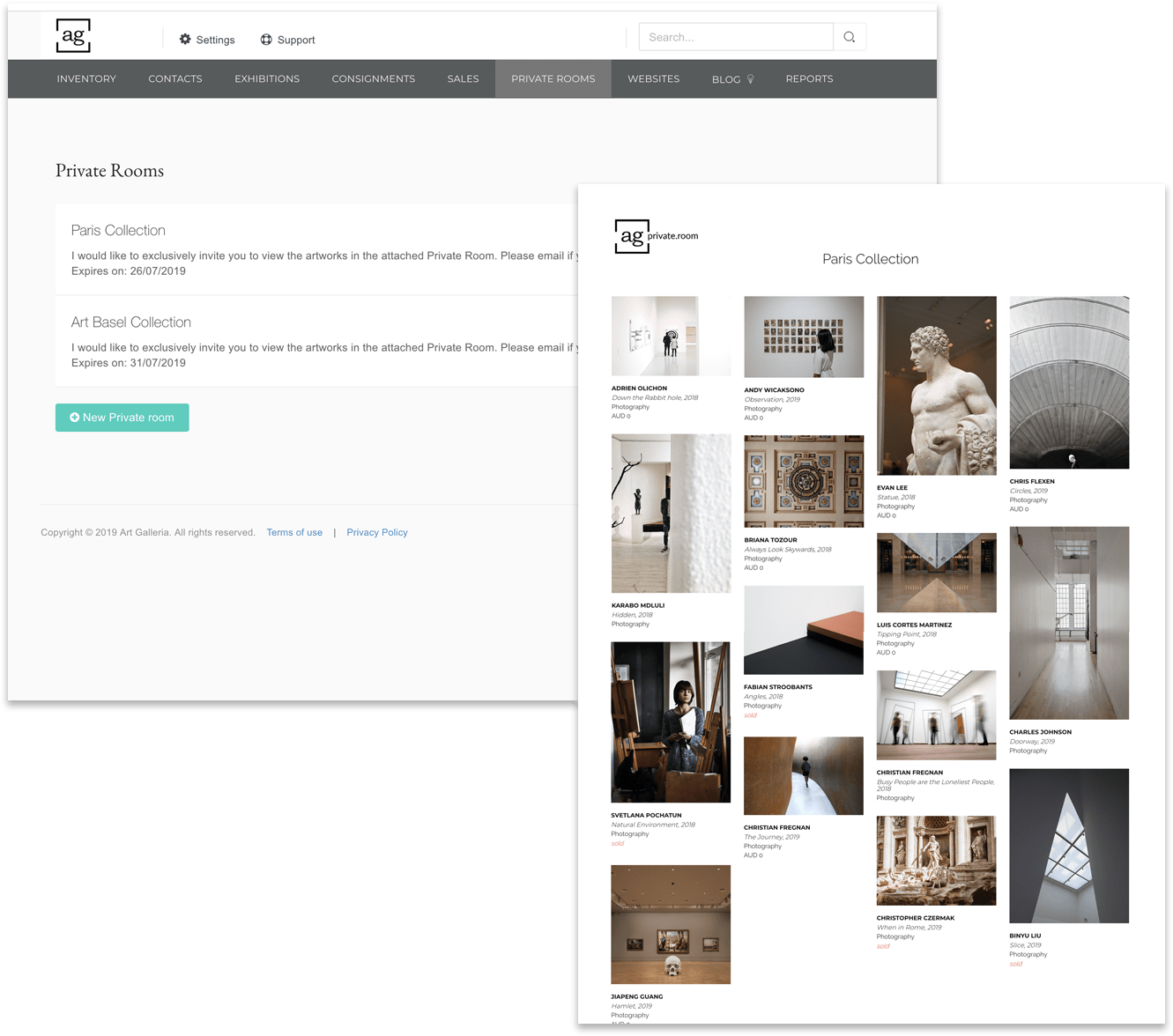Screen dimensions: 1173x1036
Task: Open Briana Tozour's Always Look Skywards thumbnail
Action: [x=804, y=481]
